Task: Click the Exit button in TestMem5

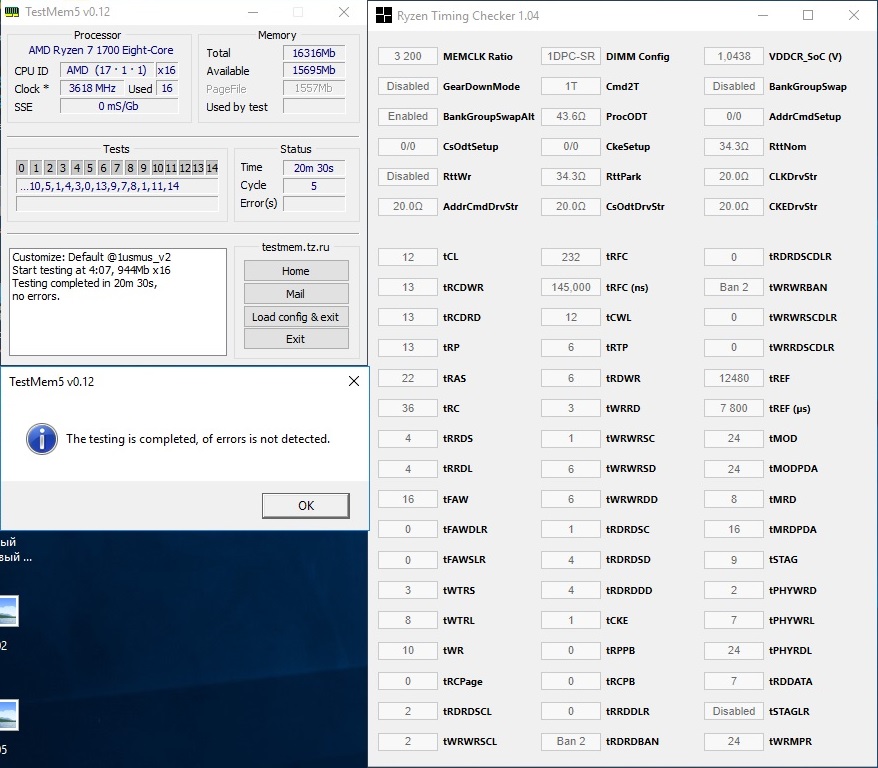Action: [296, 339]
